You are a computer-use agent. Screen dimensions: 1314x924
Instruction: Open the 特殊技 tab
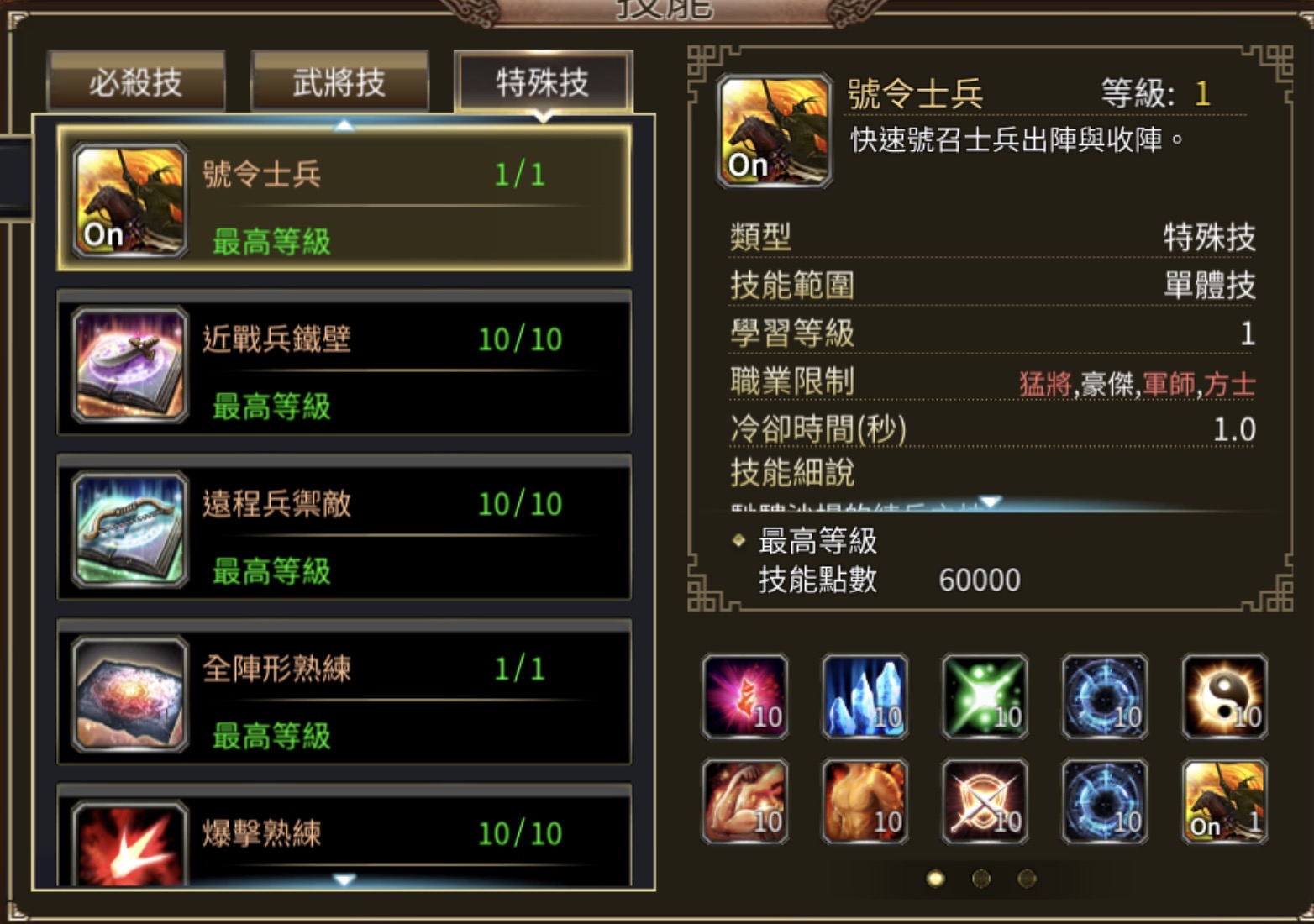[x=543, y=81]
